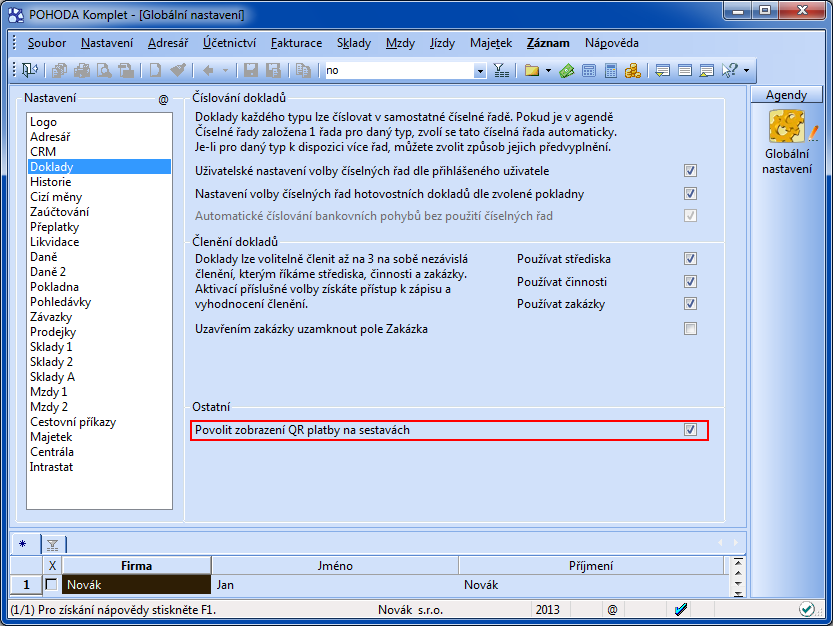The height and width of the screenshot is (626, 833).
Task: Open the Účetnictví menu
Action: click(229, 43)
